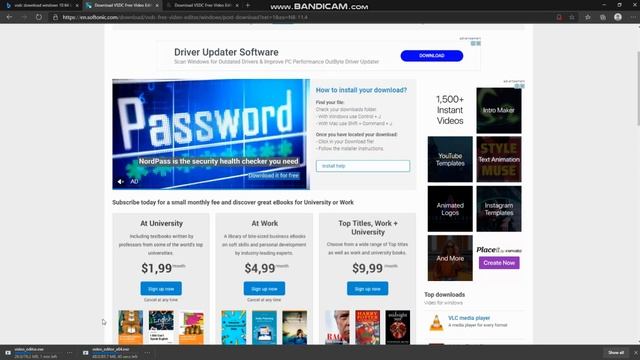The width and height of the screenshot is (640, 360).
Task: Click the red tracking-blocked icon in address bar
Action: (559, 17)
